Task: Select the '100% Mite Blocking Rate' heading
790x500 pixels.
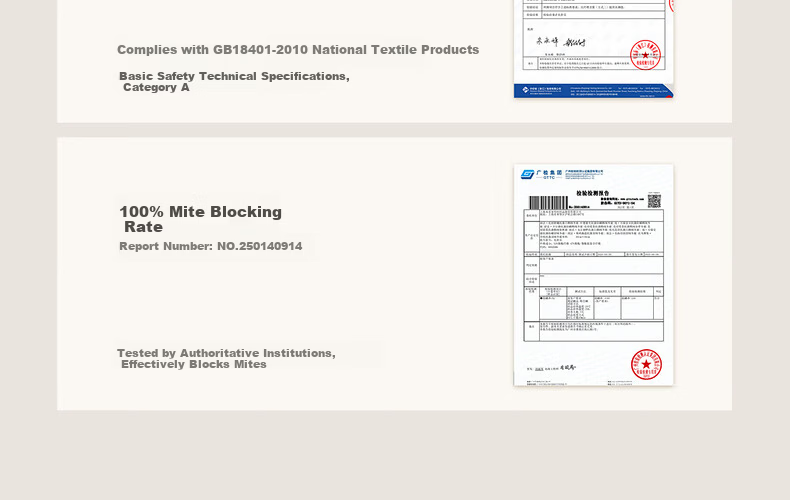Action: coord(201,219)
